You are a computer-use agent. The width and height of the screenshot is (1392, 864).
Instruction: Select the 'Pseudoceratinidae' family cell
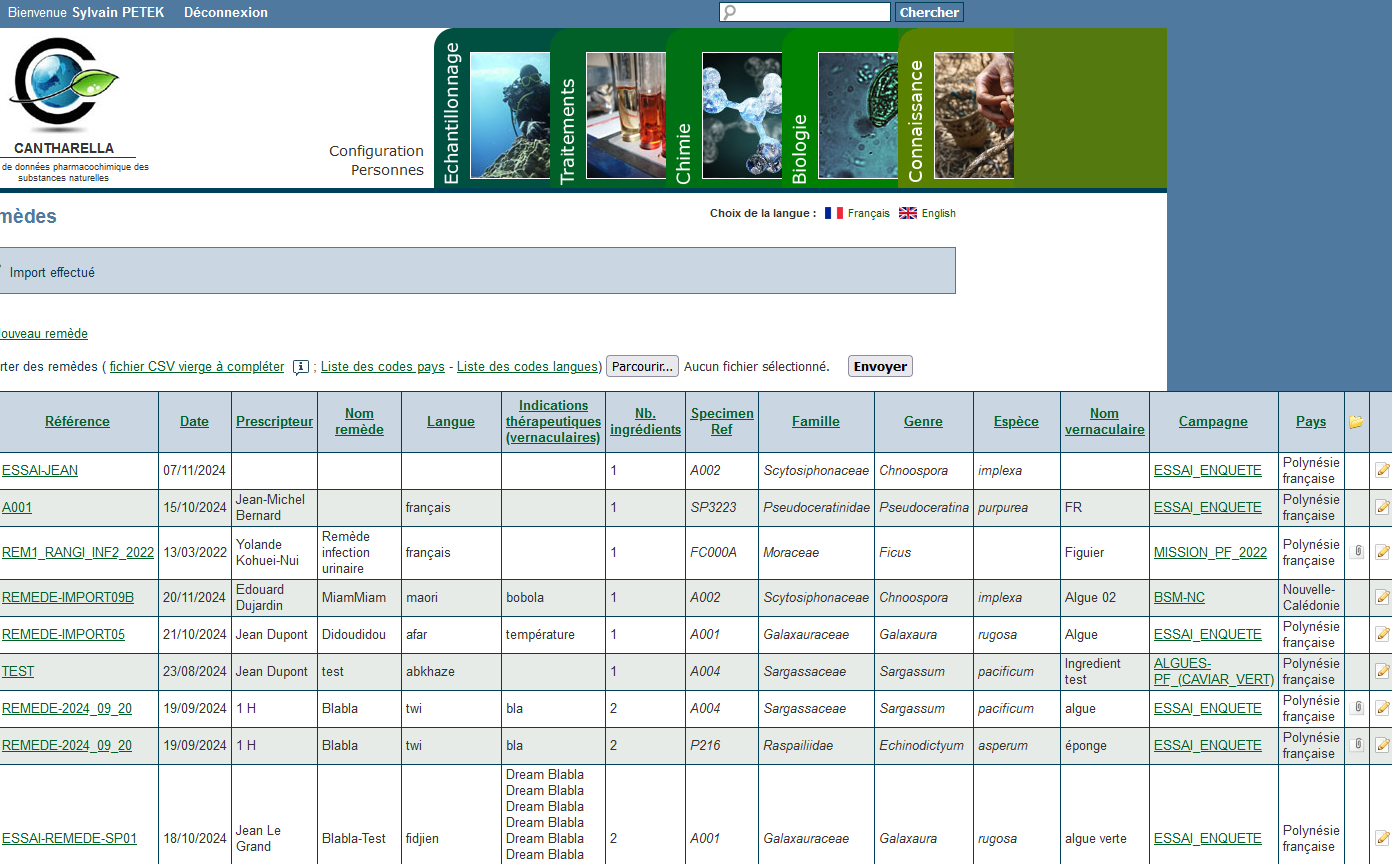pyautogui.click(x=816, y=507)
